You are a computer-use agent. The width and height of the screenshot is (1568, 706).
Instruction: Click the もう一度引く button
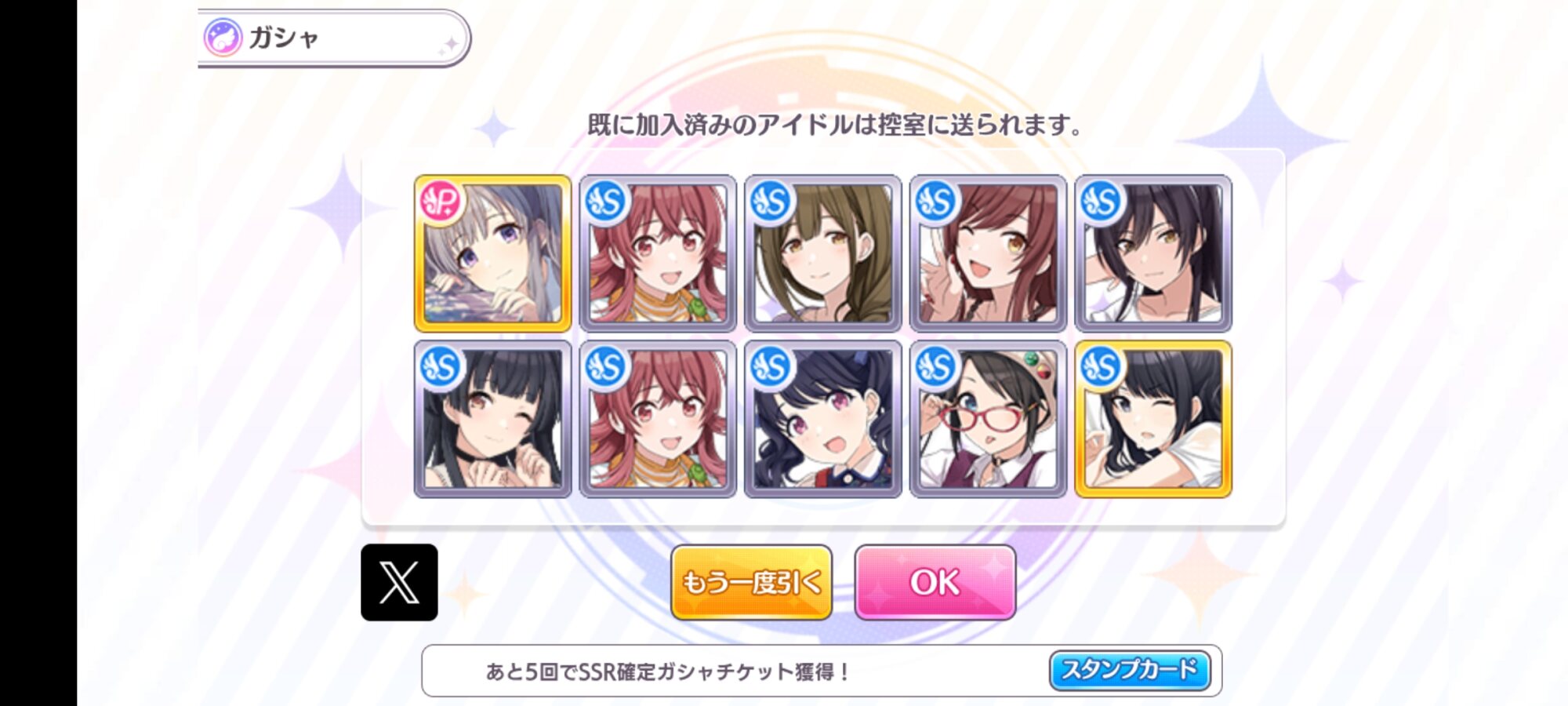click(x=751, y=582)
